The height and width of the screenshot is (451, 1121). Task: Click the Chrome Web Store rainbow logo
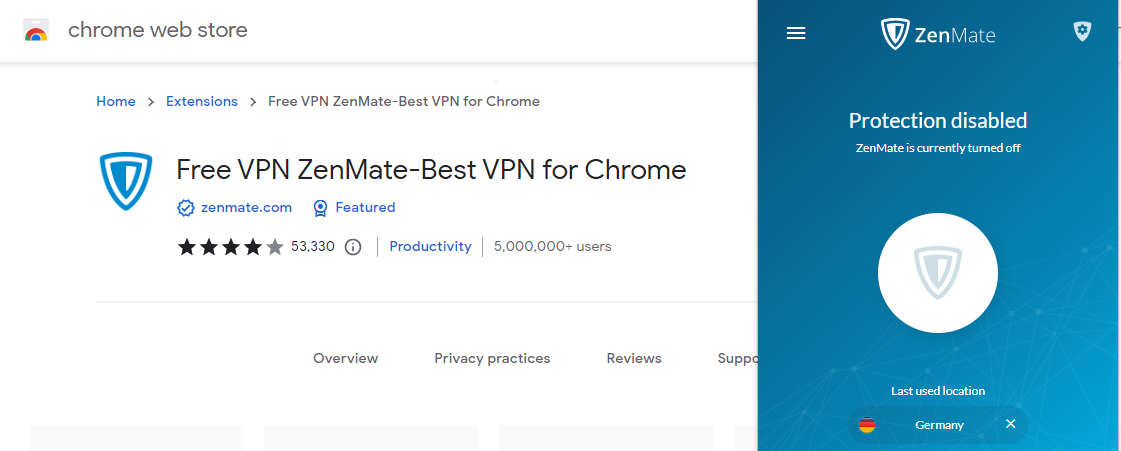click(x=36, y=30)
